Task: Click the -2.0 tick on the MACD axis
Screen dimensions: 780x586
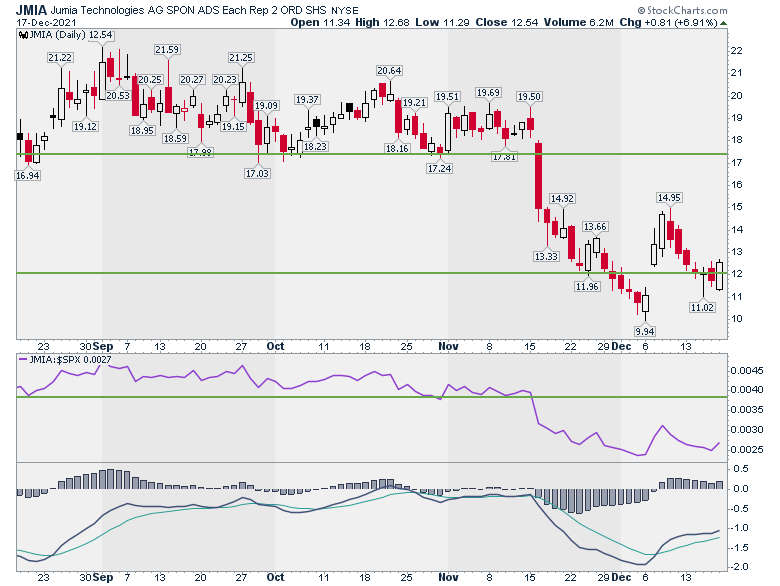Action: (x=741, y=567)
